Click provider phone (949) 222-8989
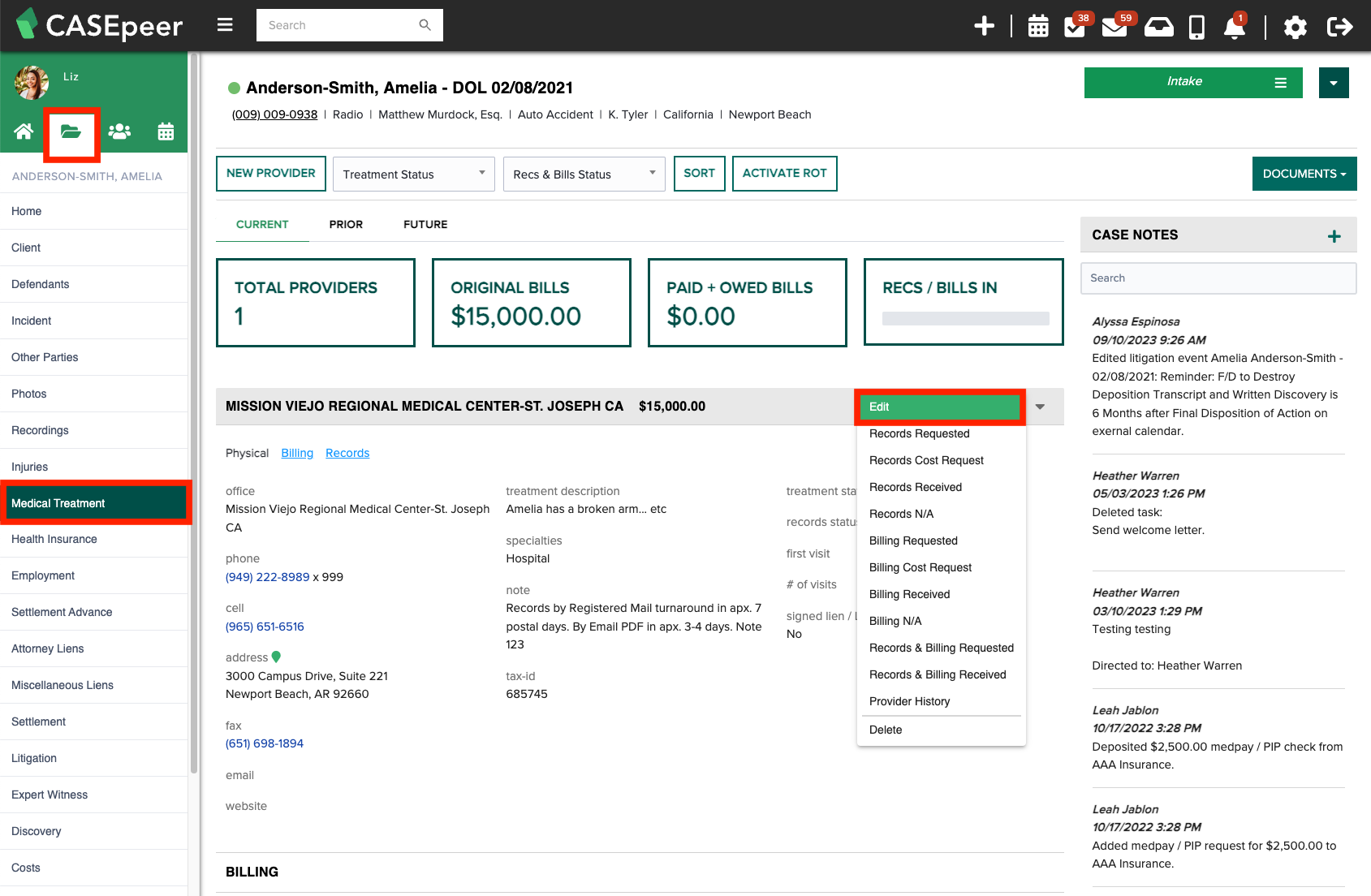The height and width of the screenshot is (896, 1371). 268,577
